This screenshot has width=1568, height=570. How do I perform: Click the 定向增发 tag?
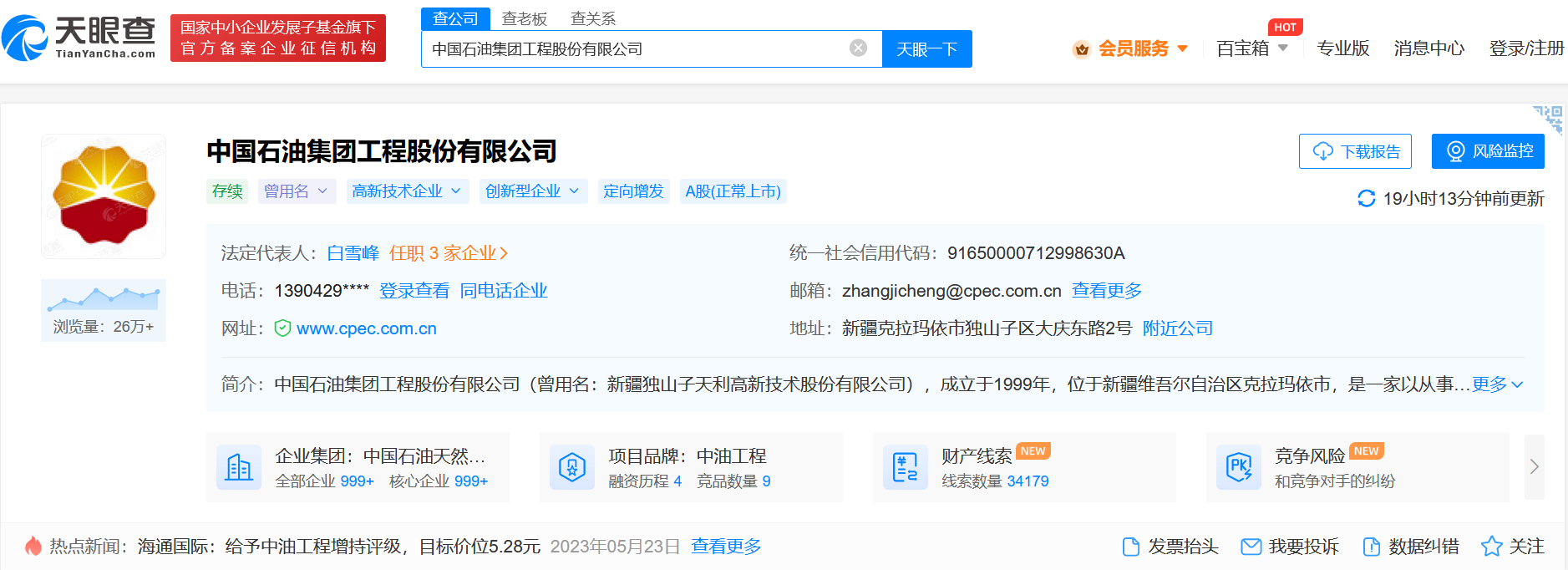pyautogui.click(x=633, y=191)
